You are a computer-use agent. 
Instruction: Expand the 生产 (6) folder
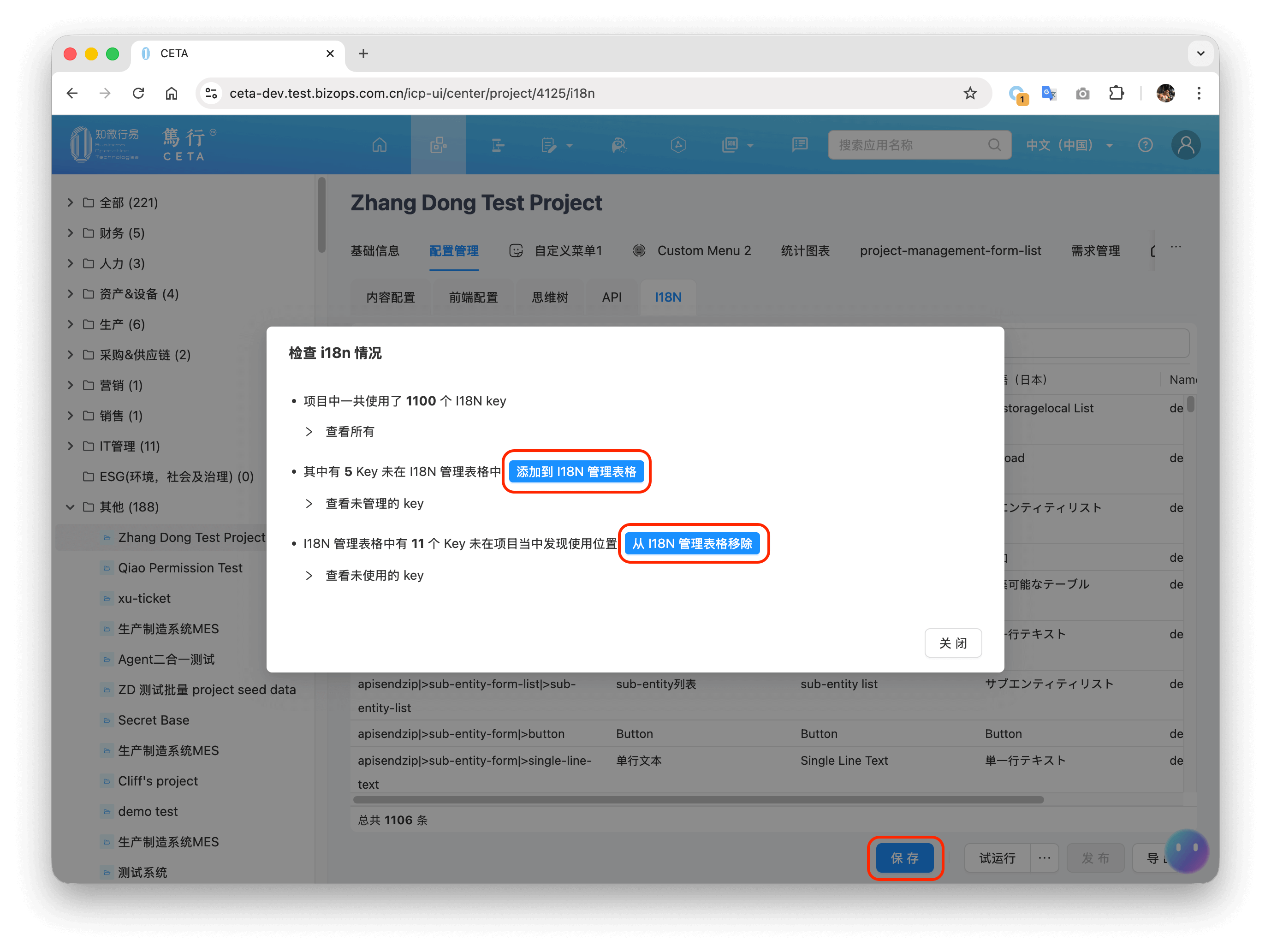70,324
